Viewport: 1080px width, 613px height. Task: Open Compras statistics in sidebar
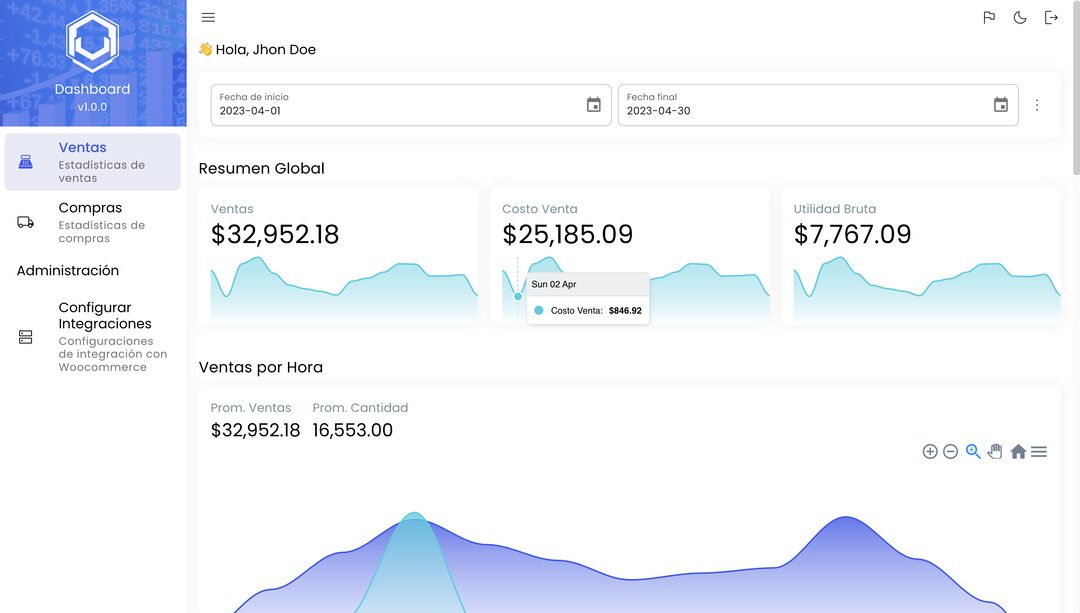coord(92,222)
